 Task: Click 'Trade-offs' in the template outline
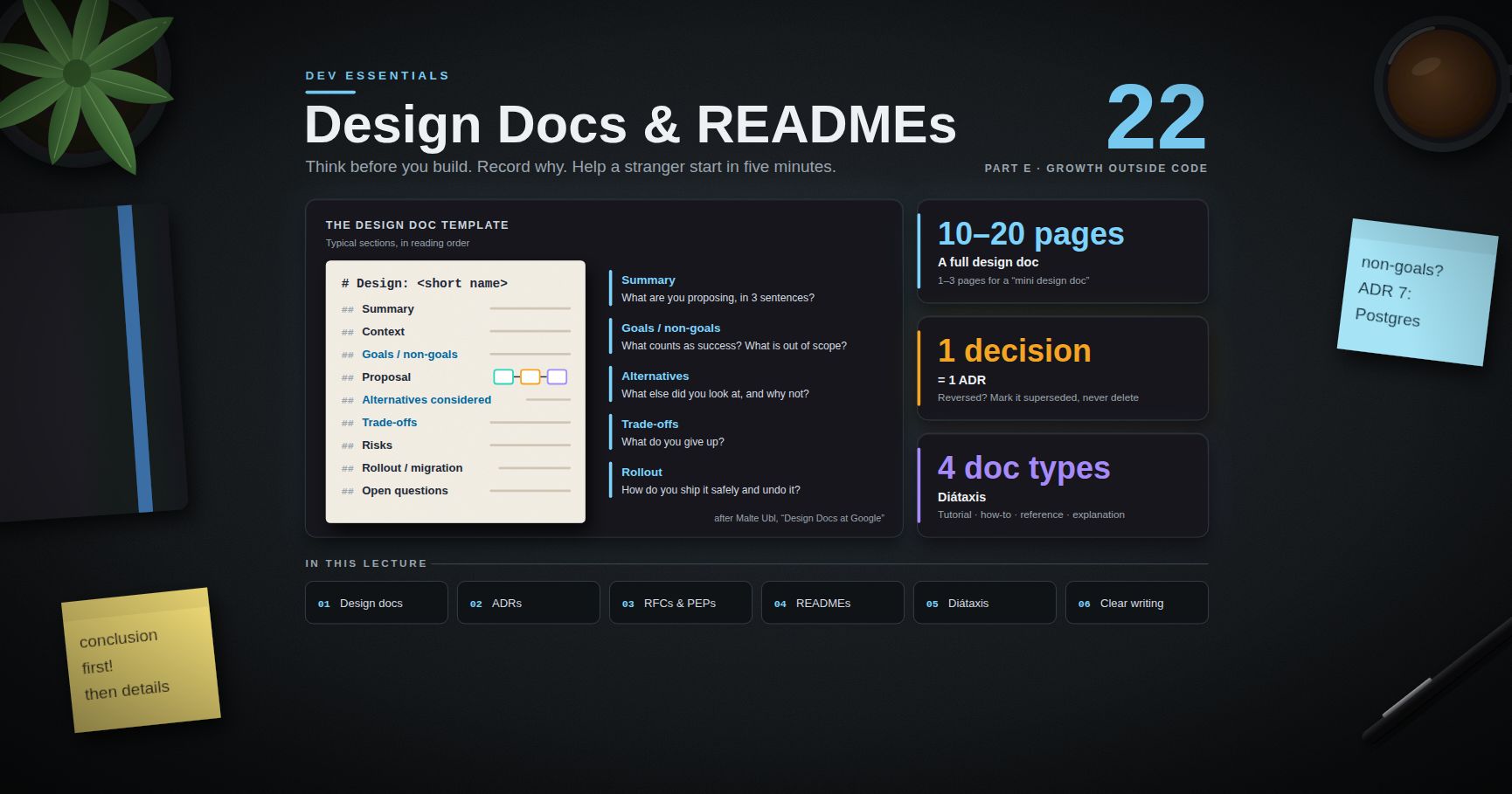(x=390, y=423)
